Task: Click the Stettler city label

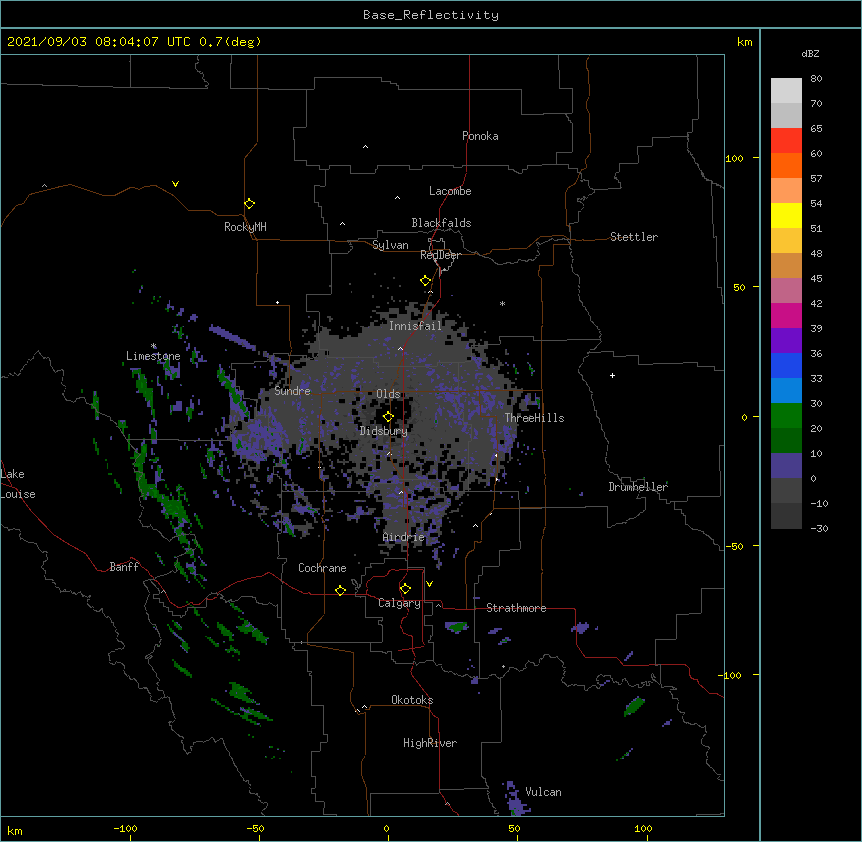Action: tap(634, 237)
